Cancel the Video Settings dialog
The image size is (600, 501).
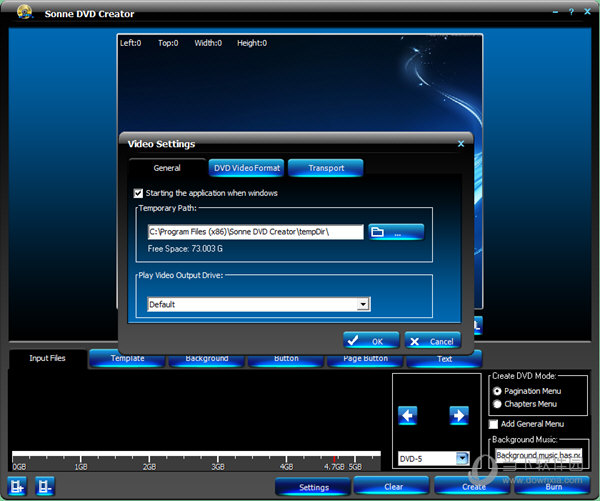pyautogui.click(x=433, y=341)
